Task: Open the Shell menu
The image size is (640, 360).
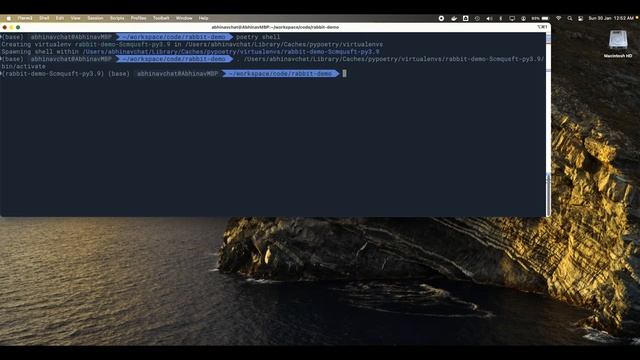Action: [44, 18]
